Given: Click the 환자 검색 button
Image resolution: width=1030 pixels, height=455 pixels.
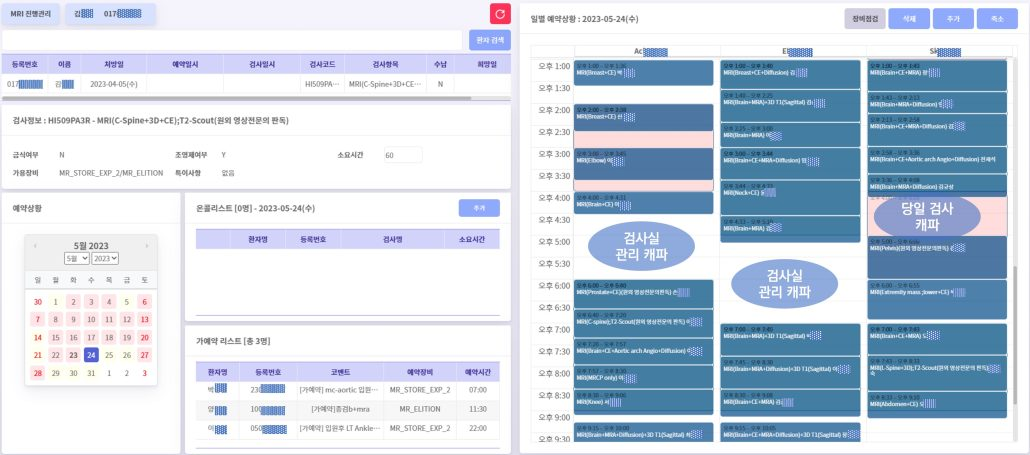Looking at the screenshot, I should [489, 40].
